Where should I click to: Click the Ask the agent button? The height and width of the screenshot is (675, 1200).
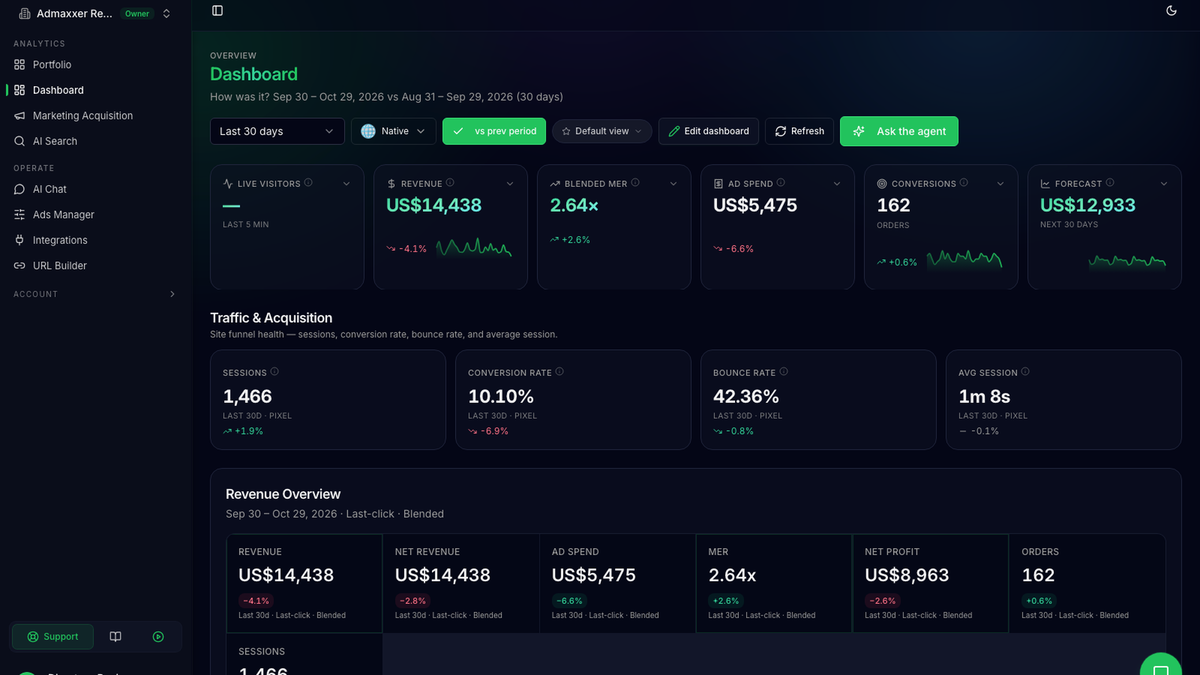[x=899, y=131]
